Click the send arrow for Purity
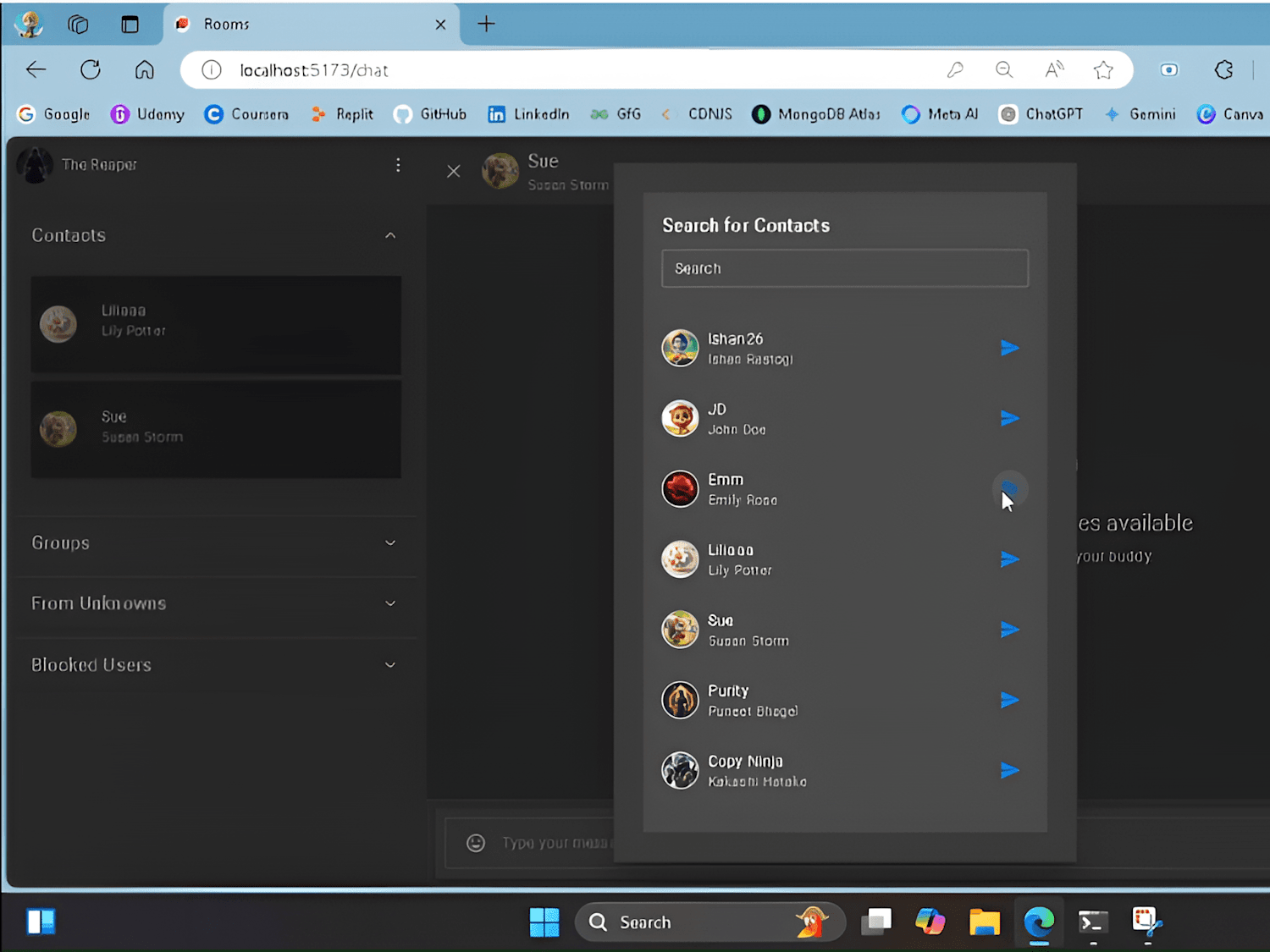This screenshot has height=952, width=1270. (1009, 700)
